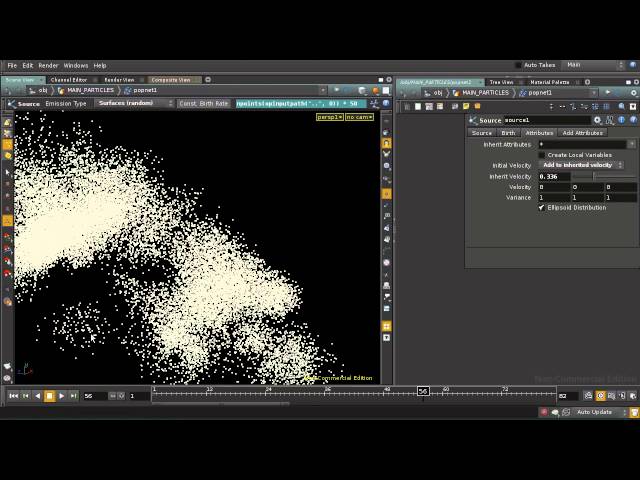Image resolution: width=640 pixels, height=480 pixels.
Task: Click the Const. Birth Rate label button
Action: (x=204, y=104)
